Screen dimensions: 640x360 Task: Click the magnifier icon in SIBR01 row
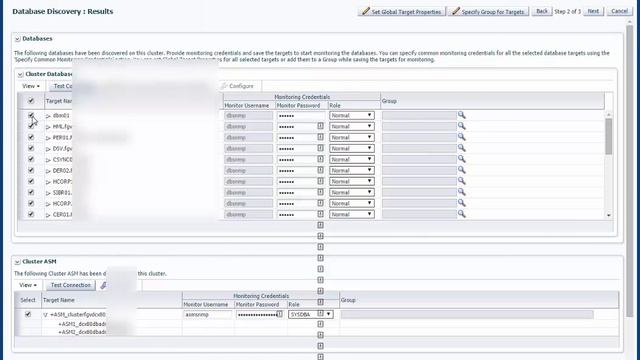(x=461, y=192)
